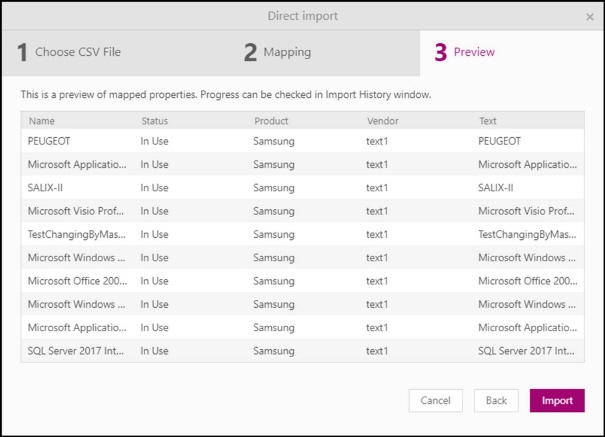Click SALIX-II value in the Text column
The height and width of the screenshot is (437, 605).
tap(496, 188)
